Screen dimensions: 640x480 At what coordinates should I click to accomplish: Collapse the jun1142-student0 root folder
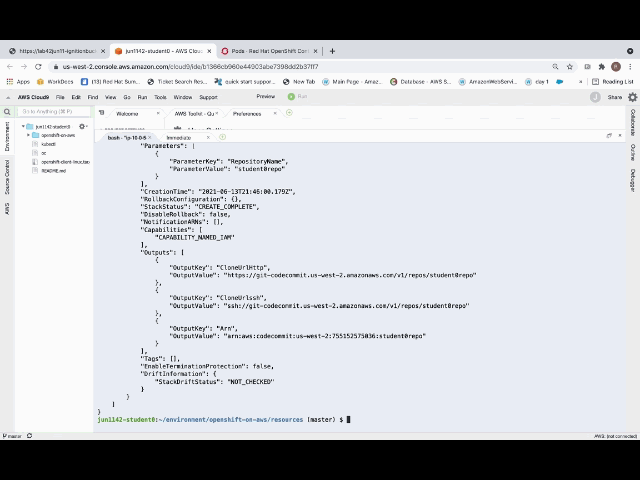[23, 127]
